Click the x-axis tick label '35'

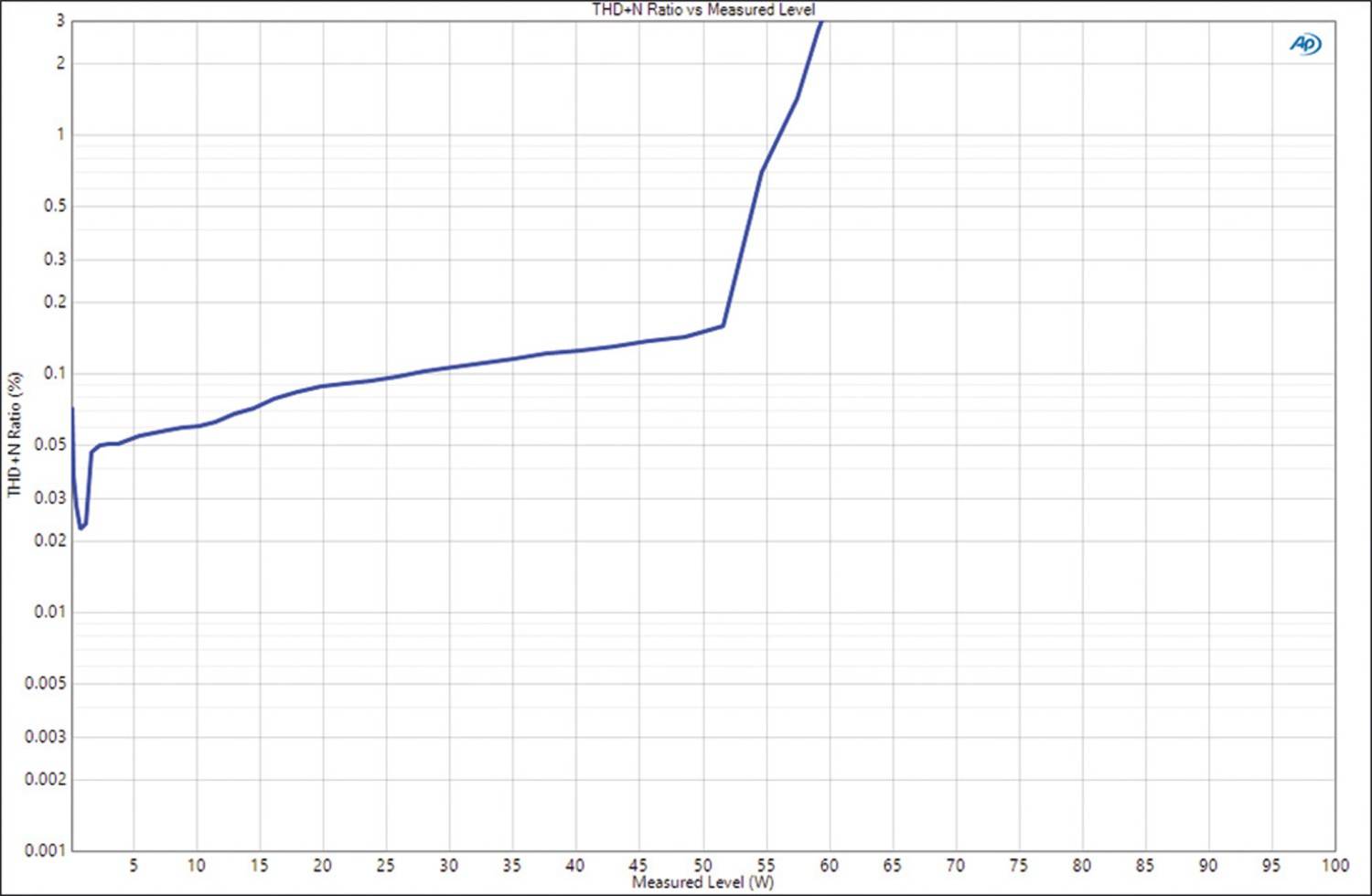pyautogui.click(x=512, y=865)
